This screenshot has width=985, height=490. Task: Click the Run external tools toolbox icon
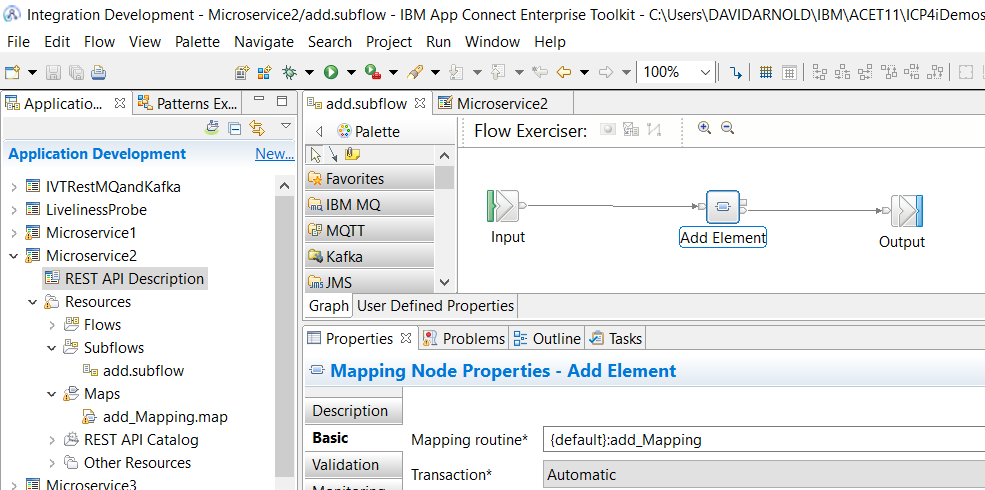coord(373,72)
